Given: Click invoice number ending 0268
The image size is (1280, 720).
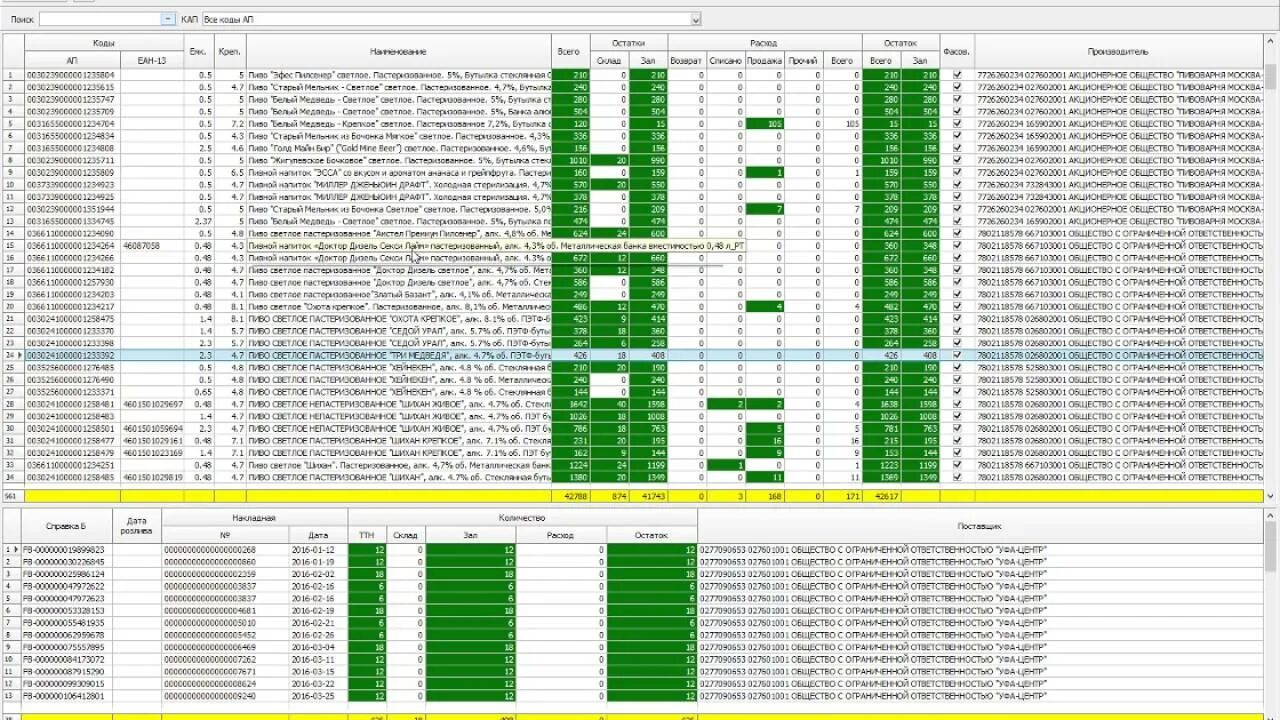Looking at the screenshot, I should tap(226, 550).
